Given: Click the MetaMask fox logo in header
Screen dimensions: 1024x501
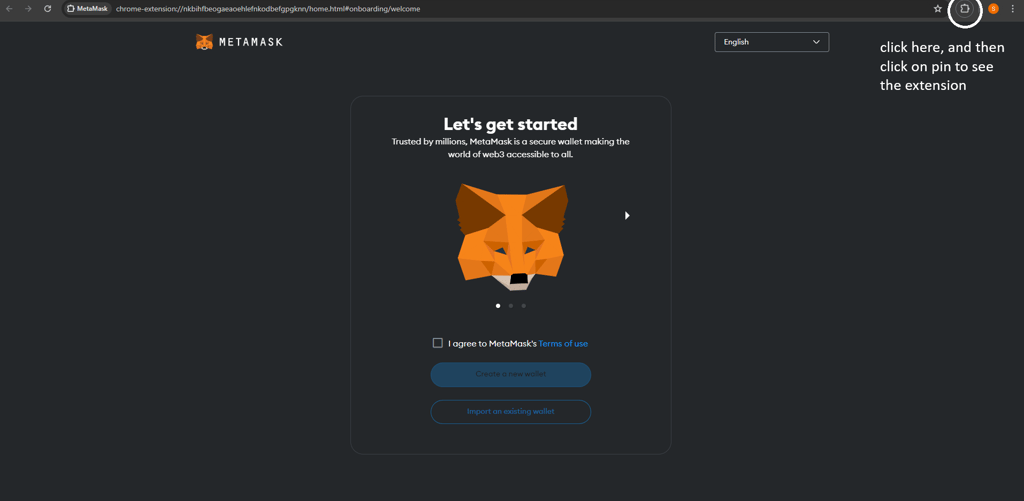Looking at the screenshot, I should [204, 42].
